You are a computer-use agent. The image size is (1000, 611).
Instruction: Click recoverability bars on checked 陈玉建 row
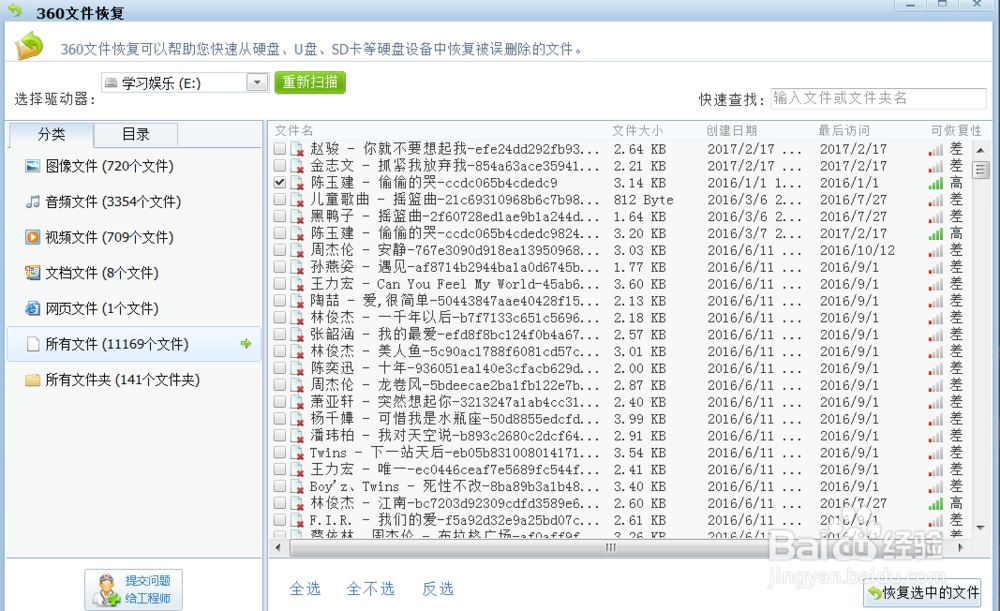936,184
